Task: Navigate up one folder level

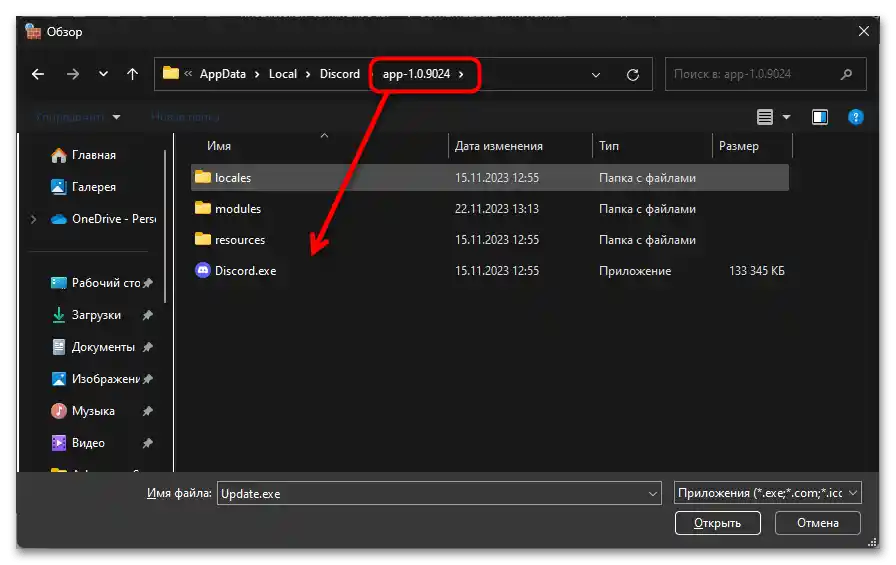Action: 133,74
